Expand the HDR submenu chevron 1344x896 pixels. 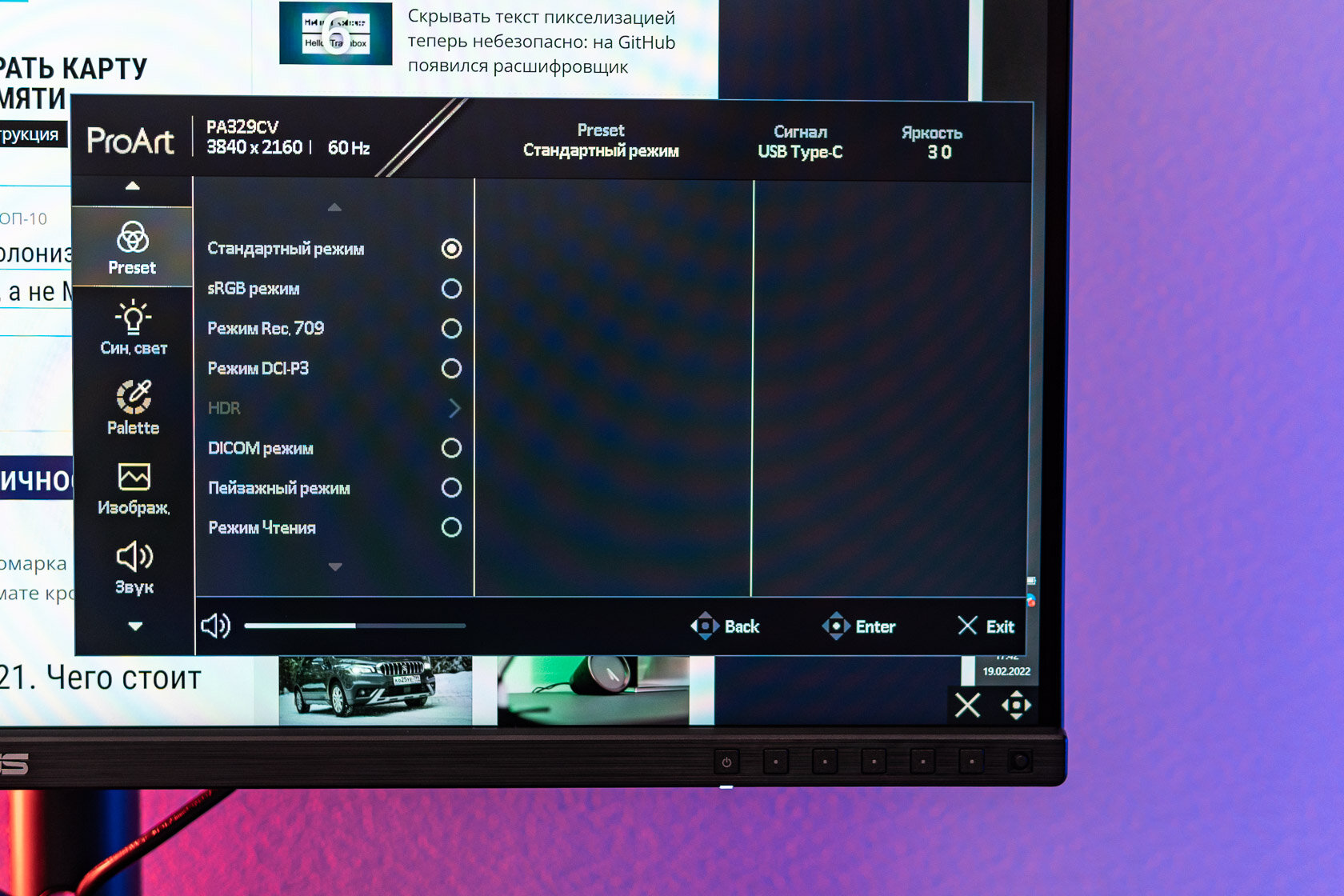454,408
